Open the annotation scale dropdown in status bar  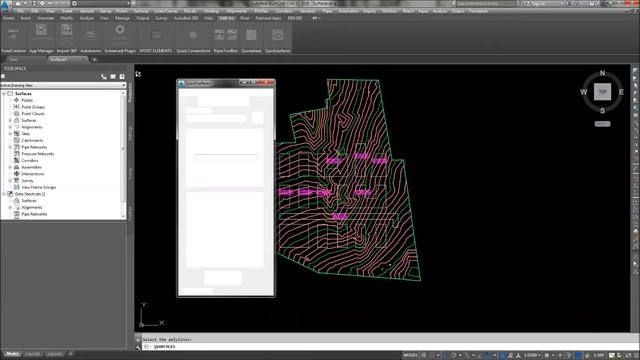pos(532,355)
